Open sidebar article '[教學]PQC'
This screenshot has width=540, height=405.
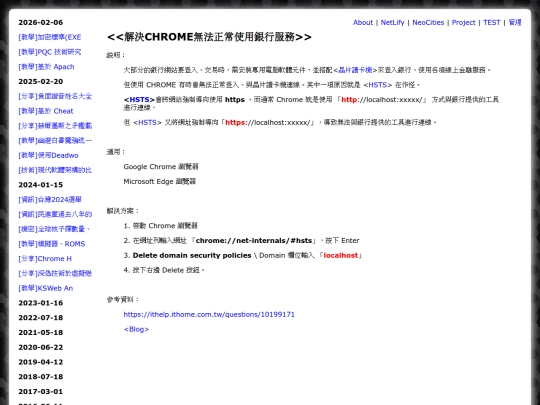click(50, 52)
